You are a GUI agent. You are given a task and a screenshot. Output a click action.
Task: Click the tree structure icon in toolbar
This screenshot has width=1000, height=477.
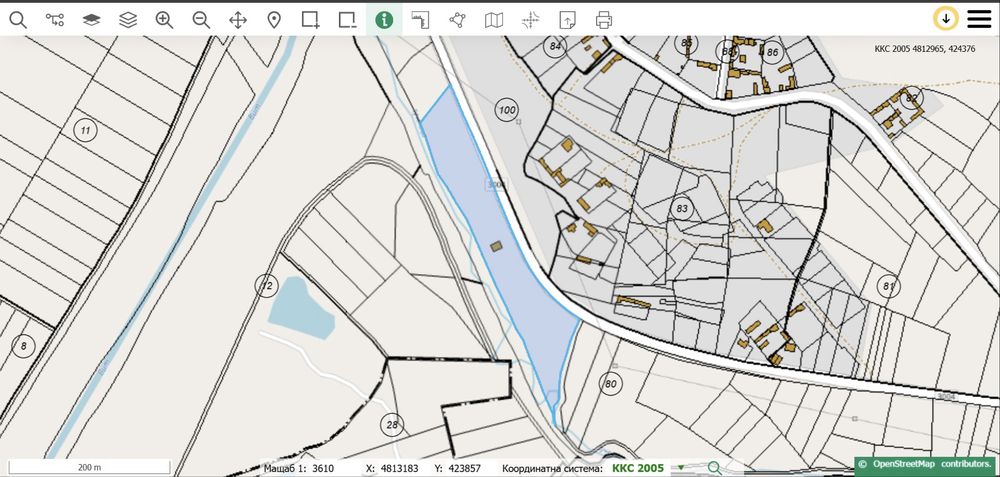(55, 20)
